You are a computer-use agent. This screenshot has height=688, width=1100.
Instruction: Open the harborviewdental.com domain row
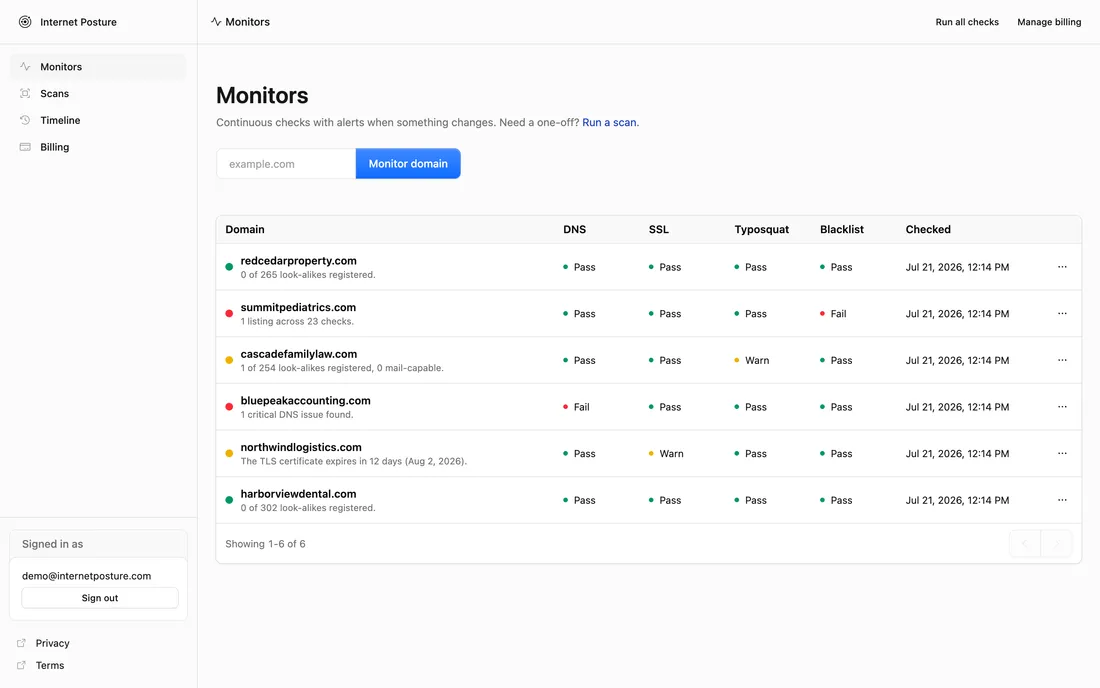click(x=648, y=500)
